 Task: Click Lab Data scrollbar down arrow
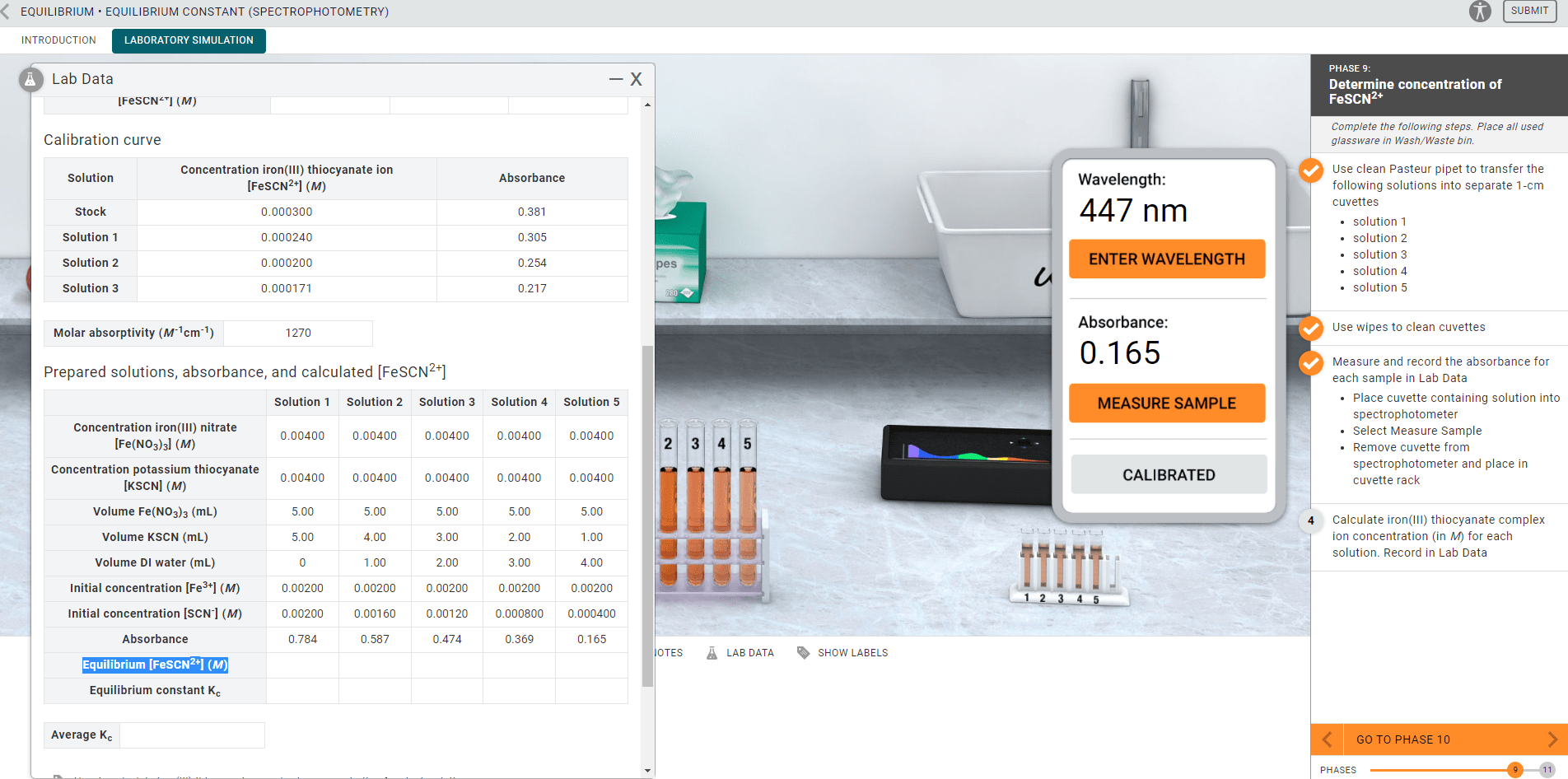click(647, 772)
